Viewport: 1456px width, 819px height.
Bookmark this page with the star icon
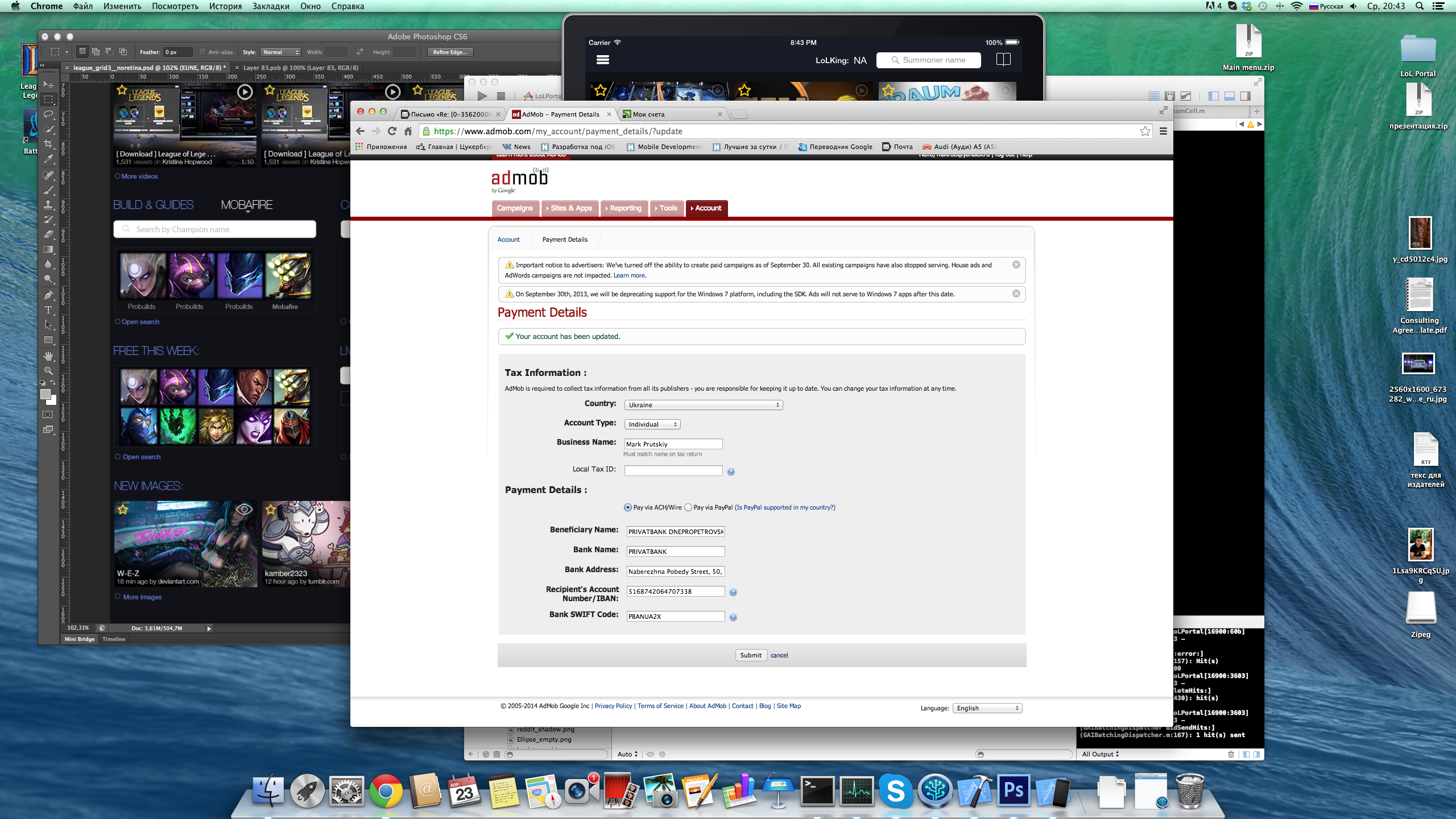pyautogui.click(x=1145, y=131)
